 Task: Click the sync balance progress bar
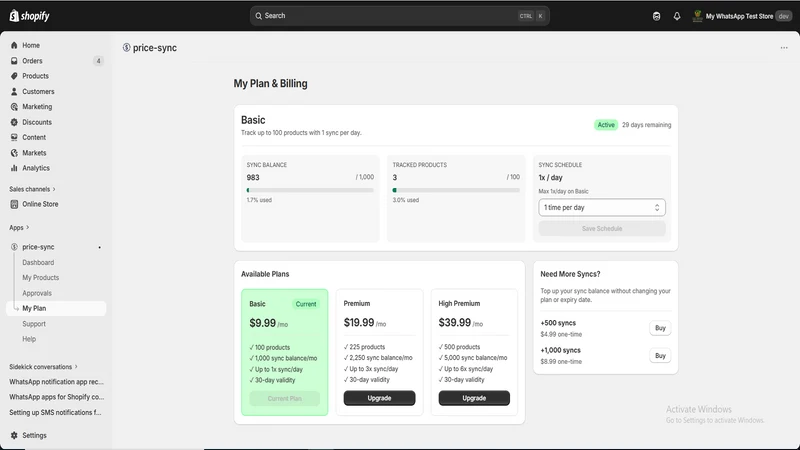point(310,190)
